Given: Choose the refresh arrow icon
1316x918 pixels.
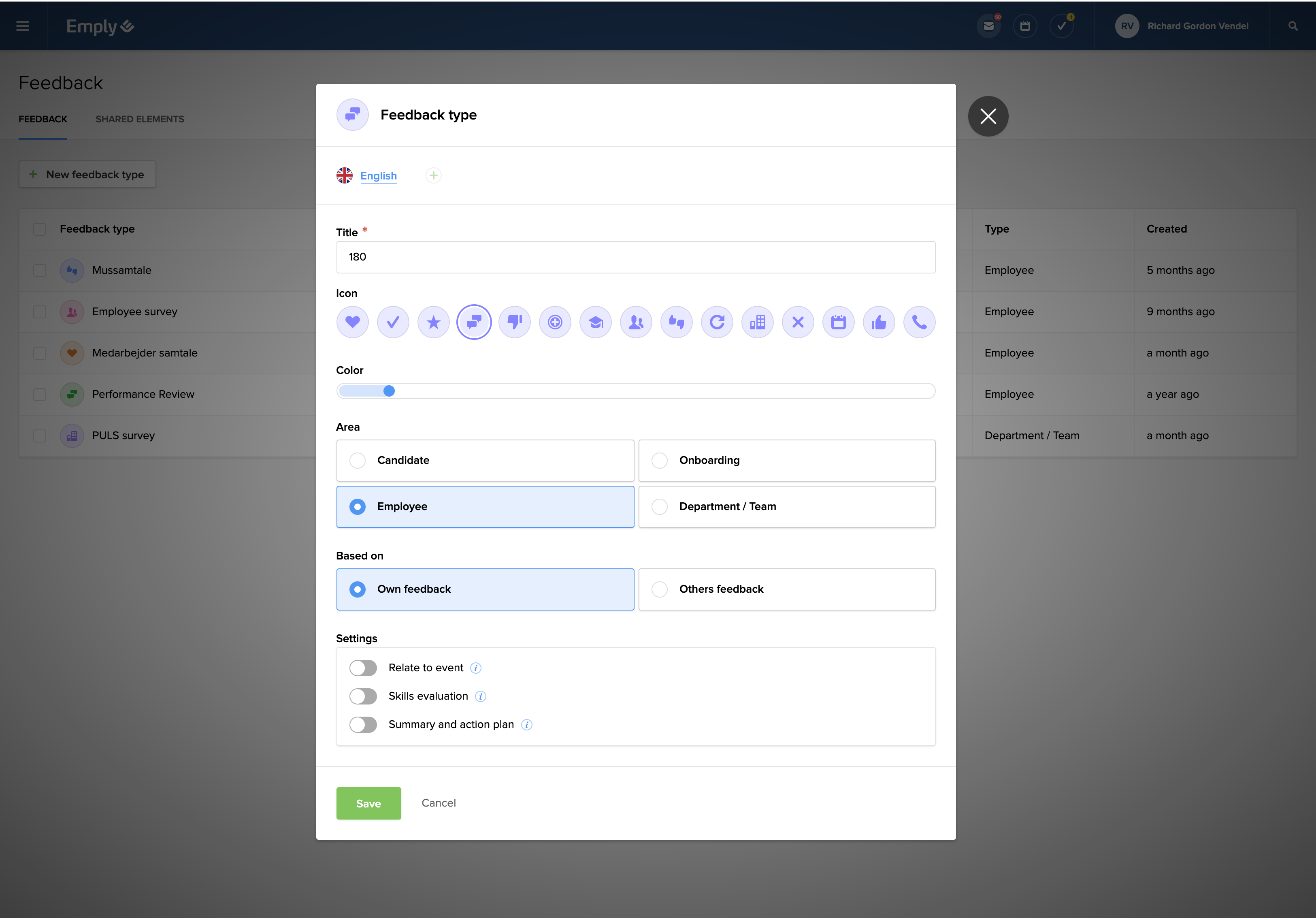Looking at the screenshot, I should click(717, 322).
